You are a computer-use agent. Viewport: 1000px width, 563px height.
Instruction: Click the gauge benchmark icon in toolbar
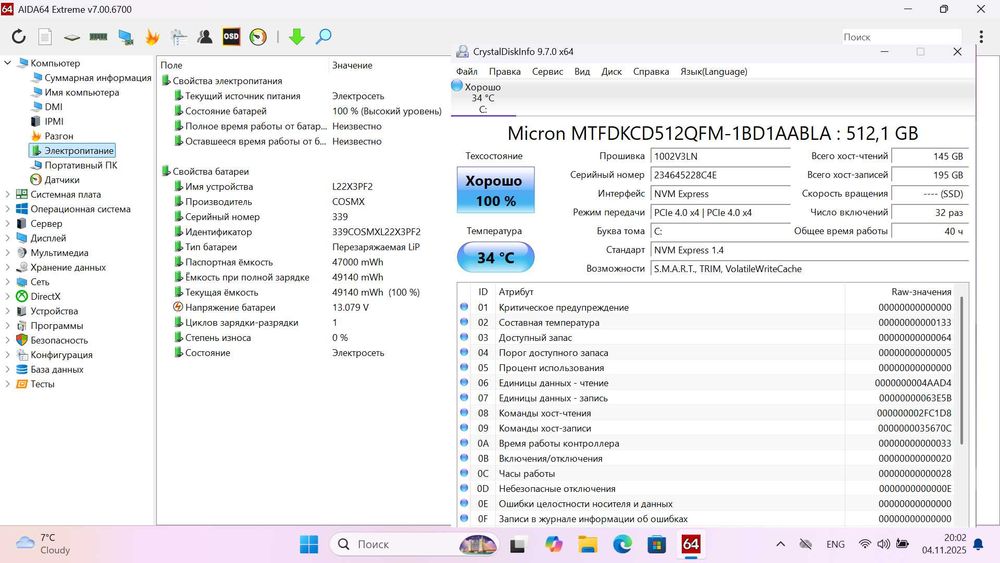click(258, 37)
